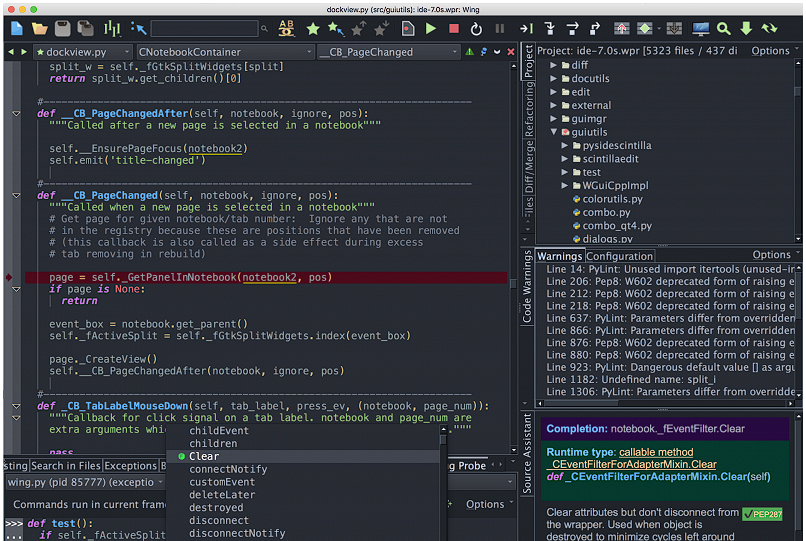Follow the CEventFilterForAdapterMixin.Clear link
Viewport: 806px width, 541px height.
coord(631,465)
